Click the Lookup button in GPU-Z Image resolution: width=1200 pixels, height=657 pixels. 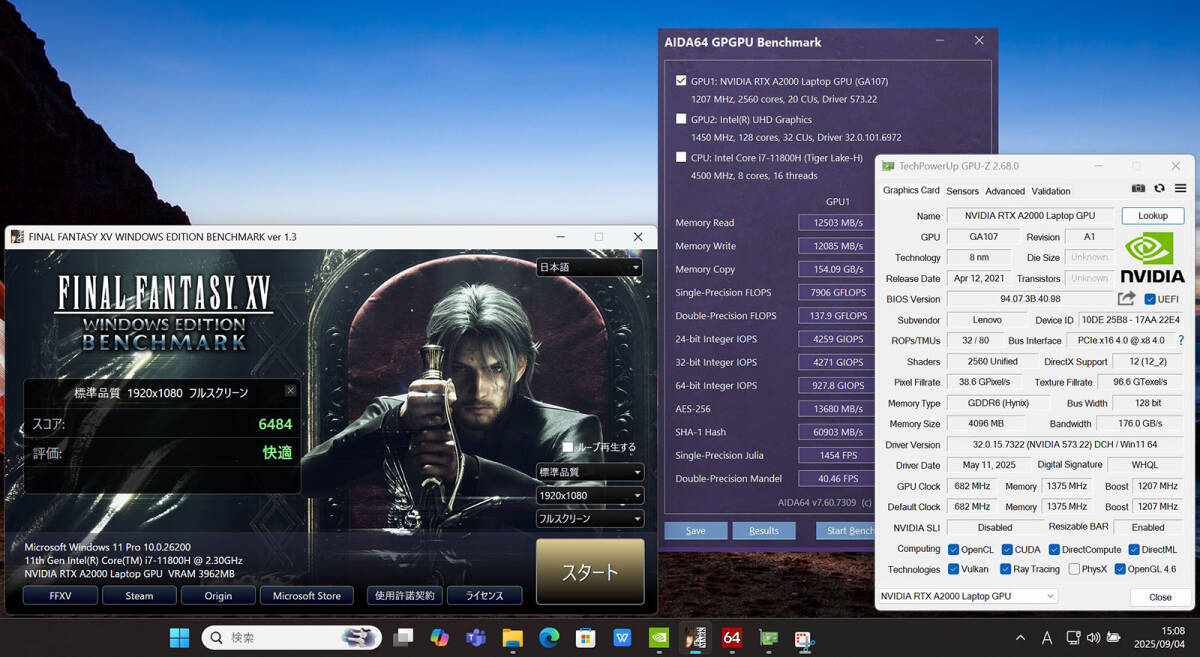(1152, 216)
